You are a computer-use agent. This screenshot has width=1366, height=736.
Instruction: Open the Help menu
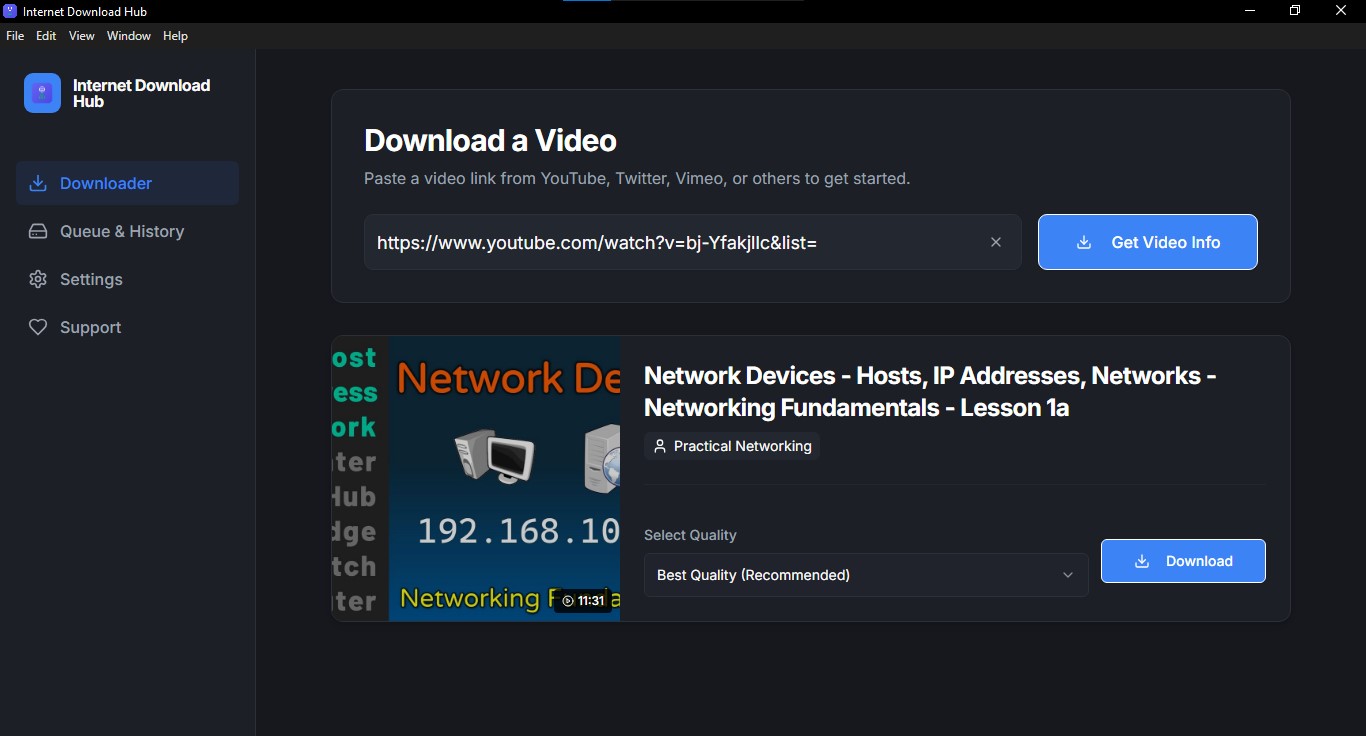[x=175, y=35]
